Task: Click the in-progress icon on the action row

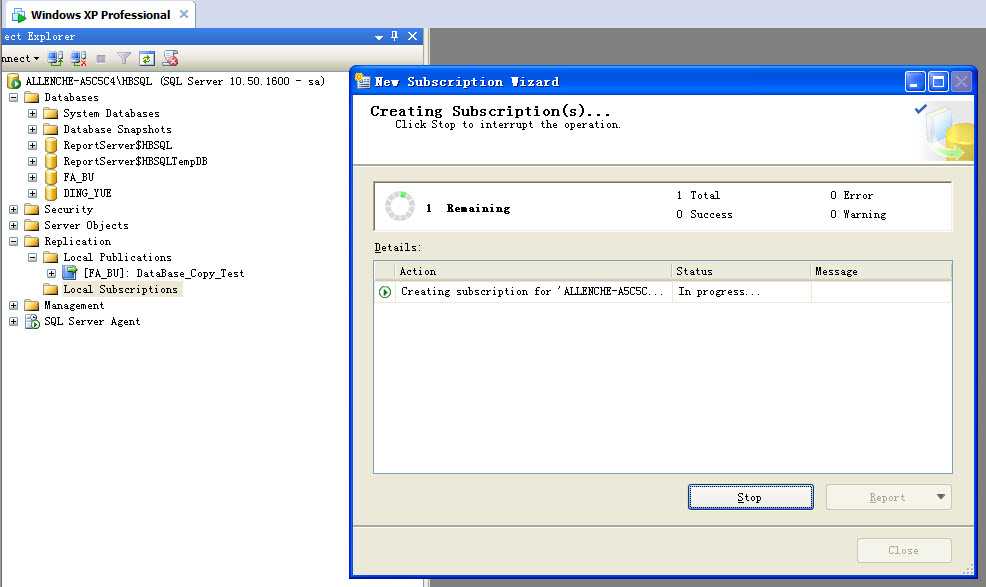Action: [385, 292]
